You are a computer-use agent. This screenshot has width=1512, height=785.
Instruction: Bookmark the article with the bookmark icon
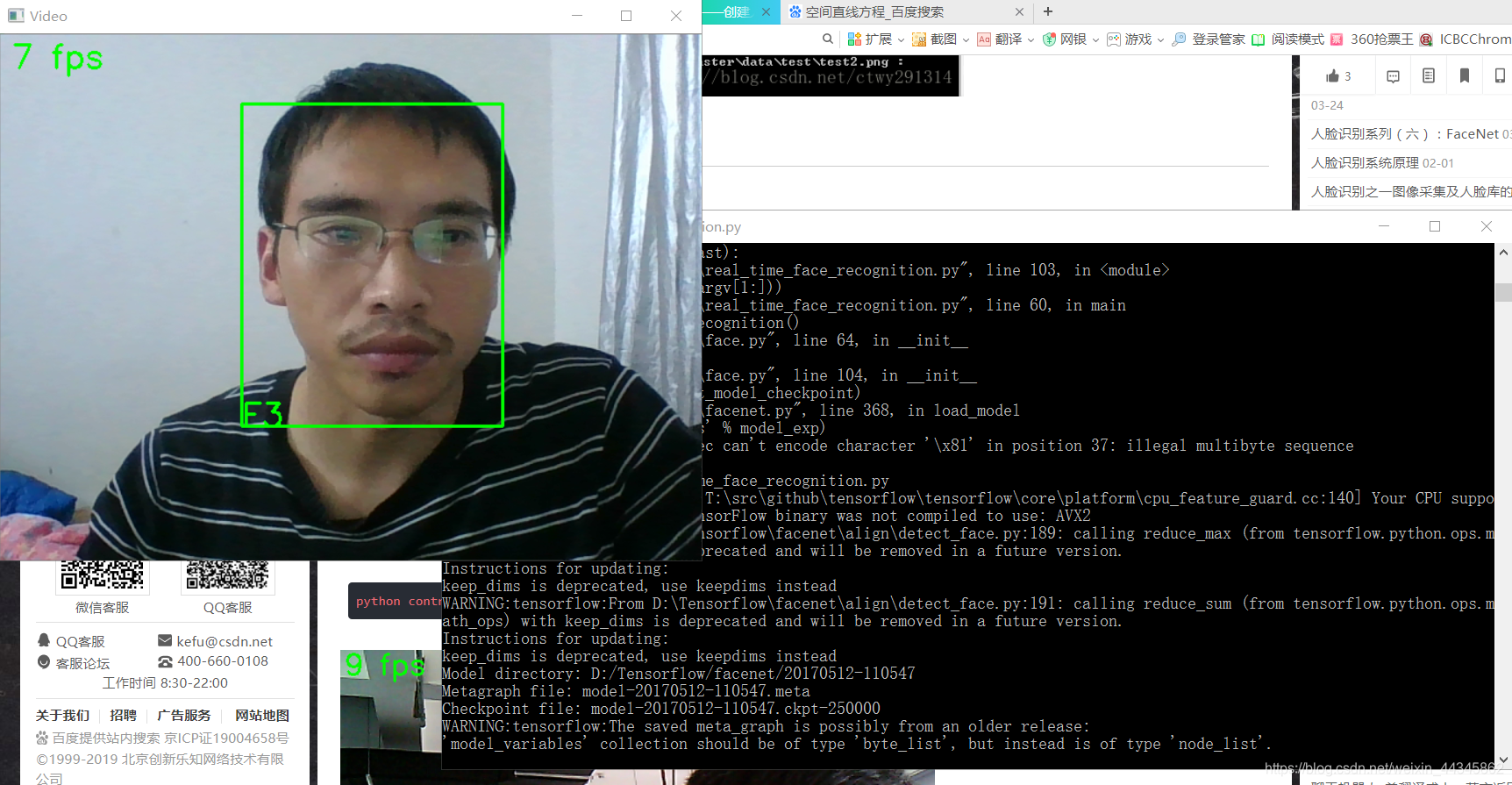click(x=1464, y=75)
